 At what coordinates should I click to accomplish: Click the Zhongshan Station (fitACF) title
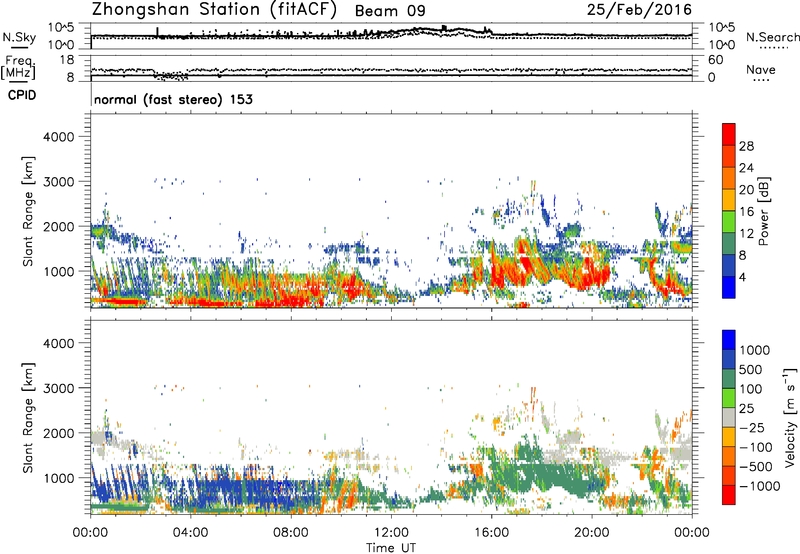click(214, 10)
